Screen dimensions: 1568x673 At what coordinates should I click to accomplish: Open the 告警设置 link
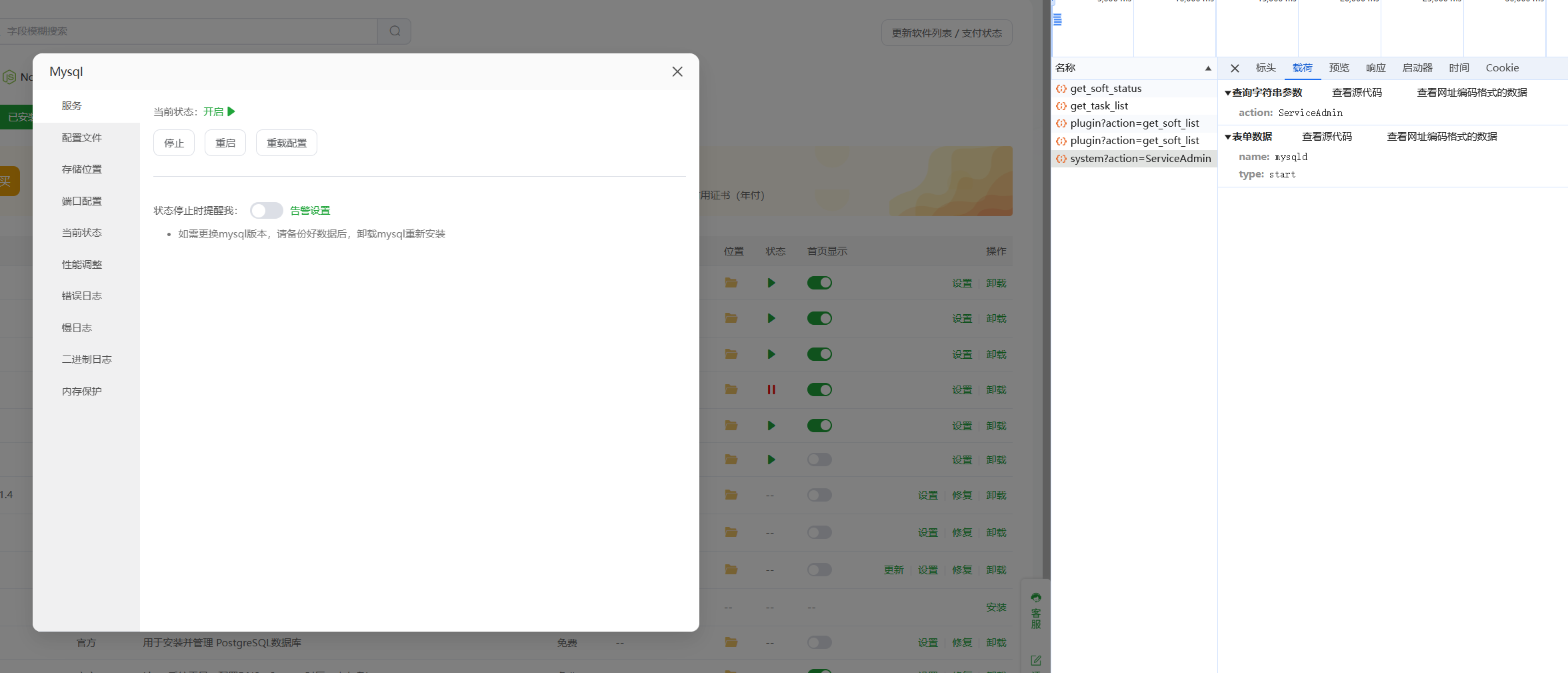310,211
